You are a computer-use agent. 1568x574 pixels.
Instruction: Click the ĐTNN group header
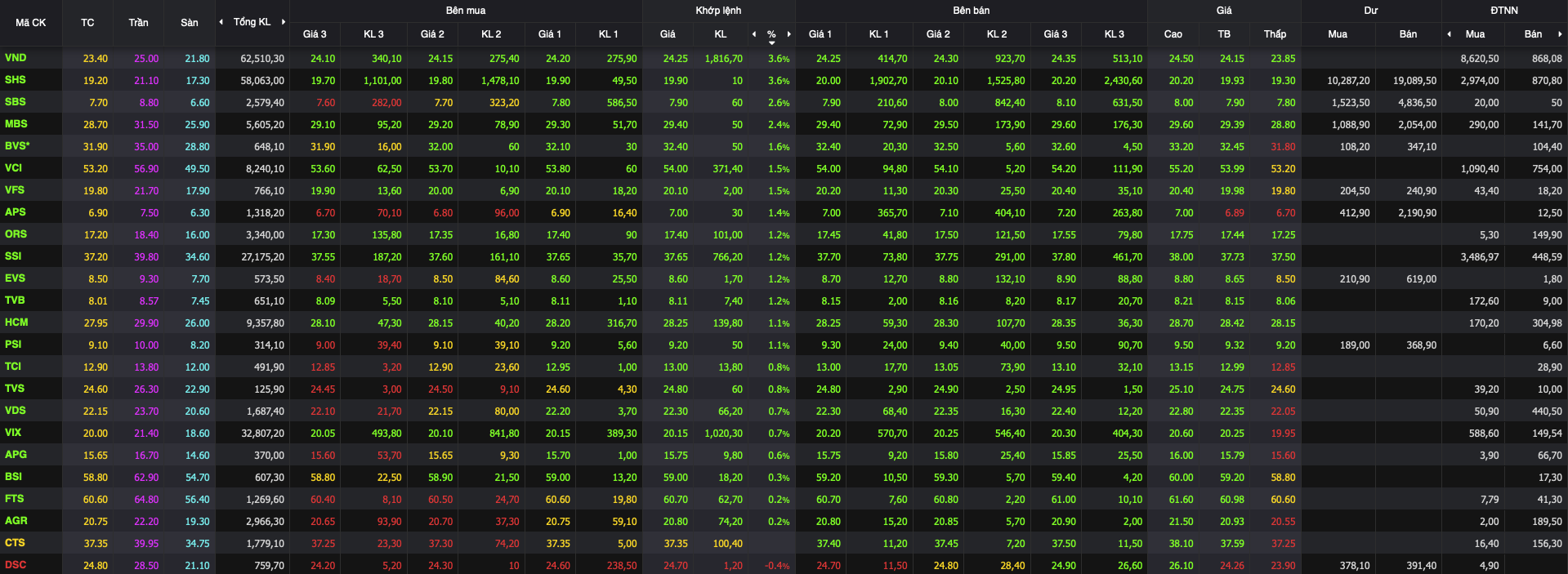click(x=1504, y=11)
